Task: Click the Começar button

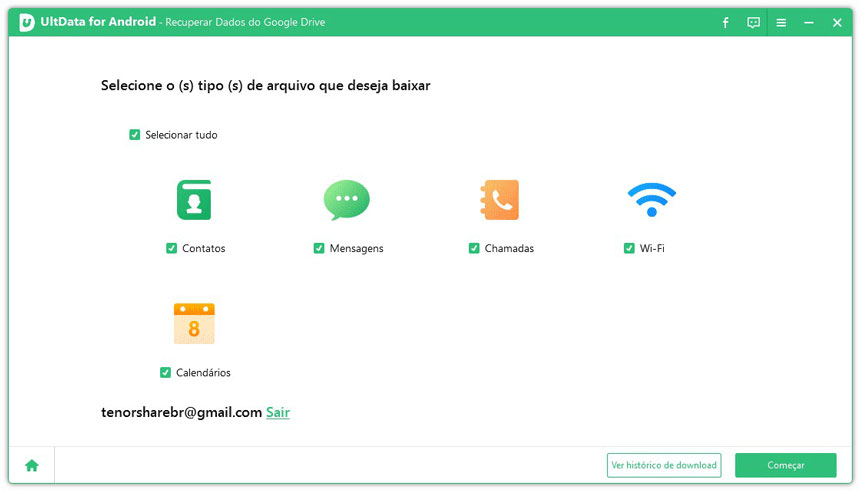Action: [x=785, y=465]
